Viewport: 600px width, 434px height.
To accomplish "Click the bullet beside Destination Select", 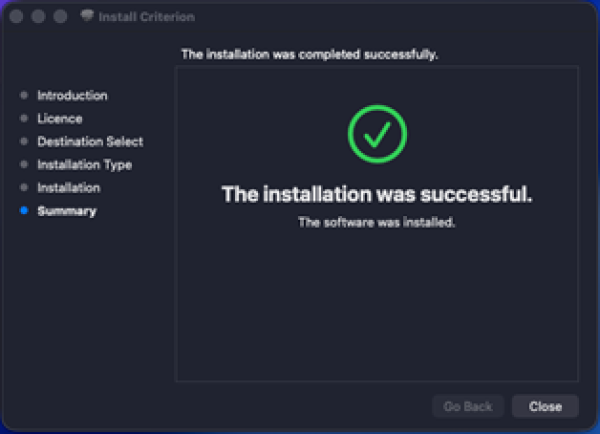I will point(24,142).
